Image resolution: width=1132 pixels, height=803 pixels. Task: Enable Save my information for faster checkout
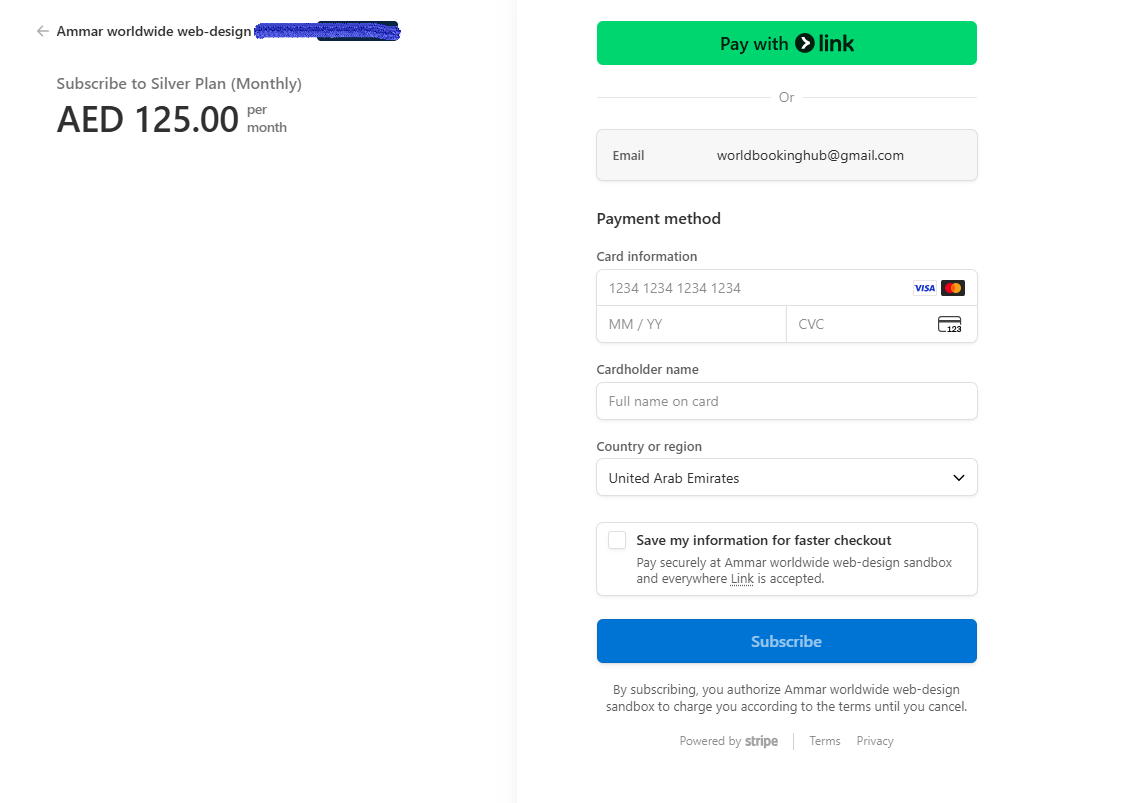point(617,539)
